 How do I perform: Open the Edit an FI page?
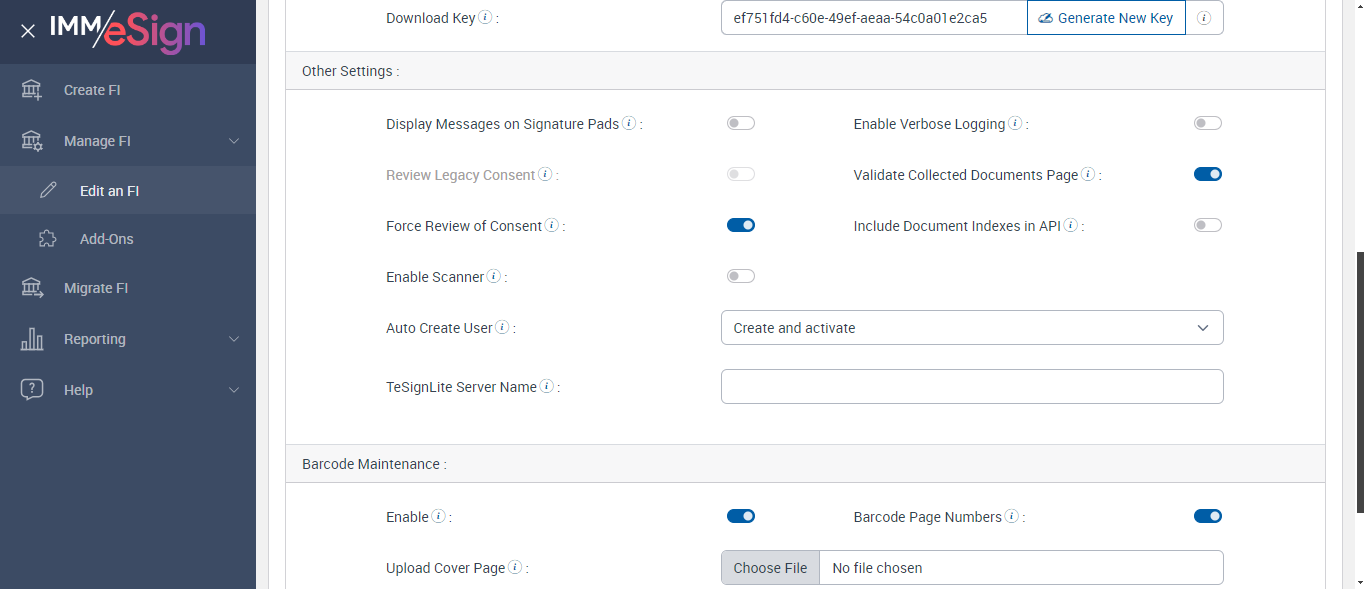point(109,190)
